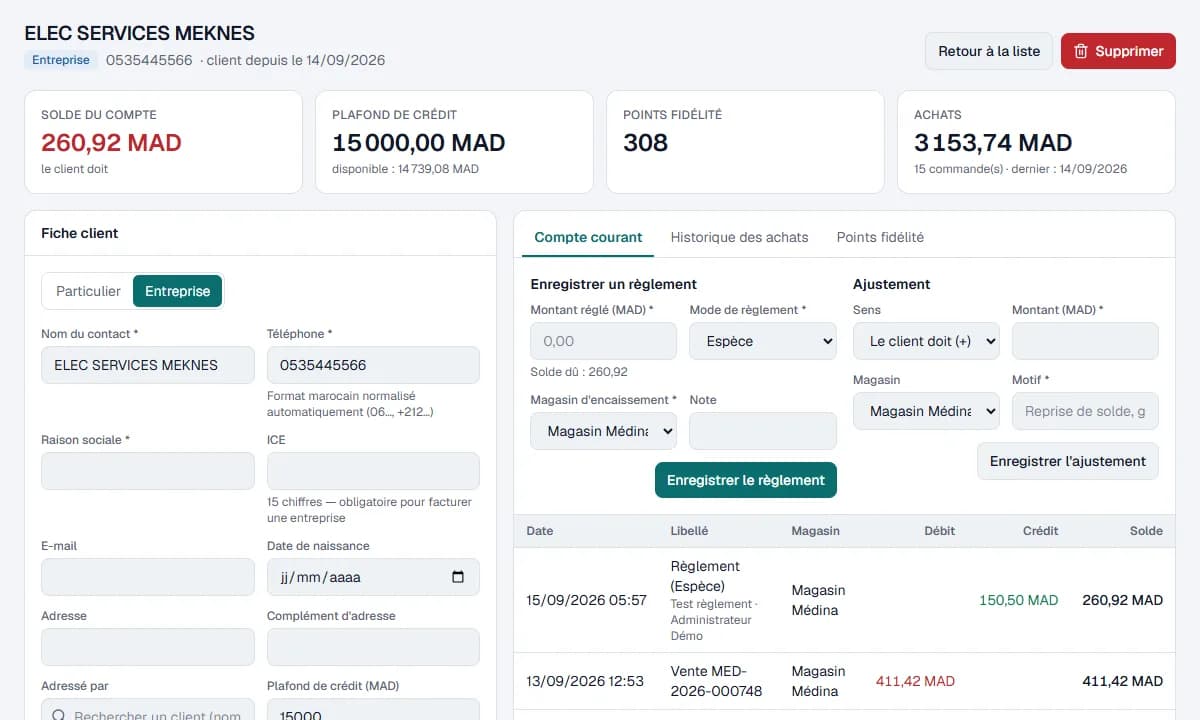Image resolution: width=1200 pixels, height=720 pixels.
Task: Click the Plafond de crédit input field
Action: pyautogui.click(x=373, y=709)
